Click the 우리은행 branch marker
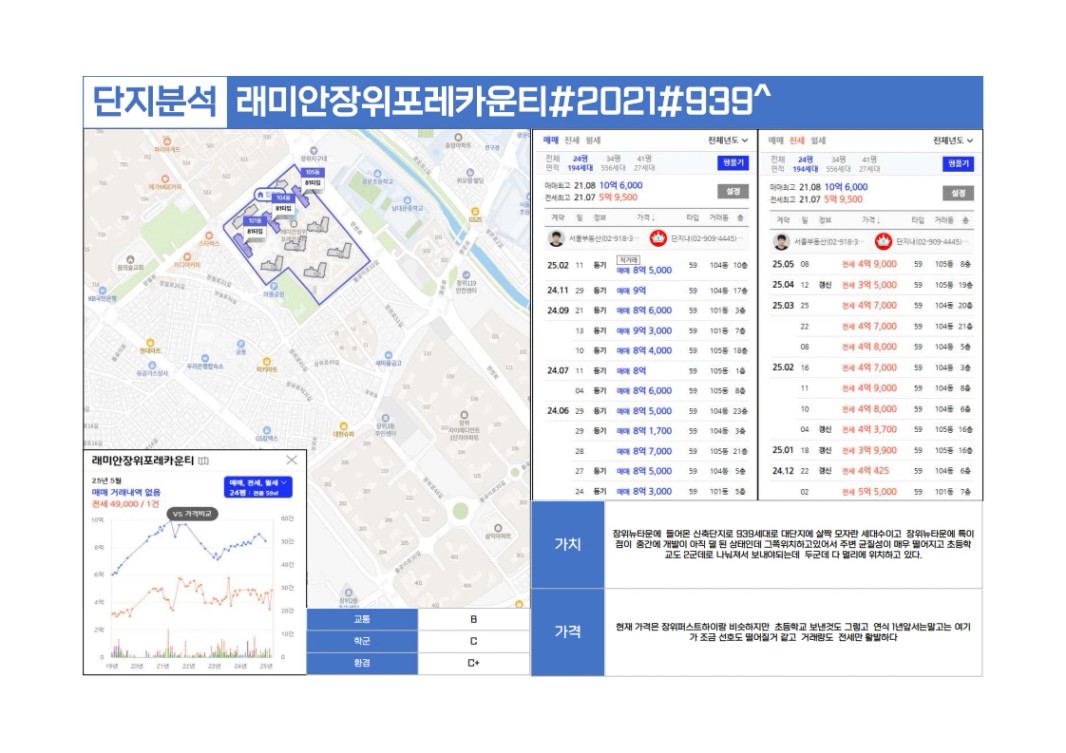 205,357
